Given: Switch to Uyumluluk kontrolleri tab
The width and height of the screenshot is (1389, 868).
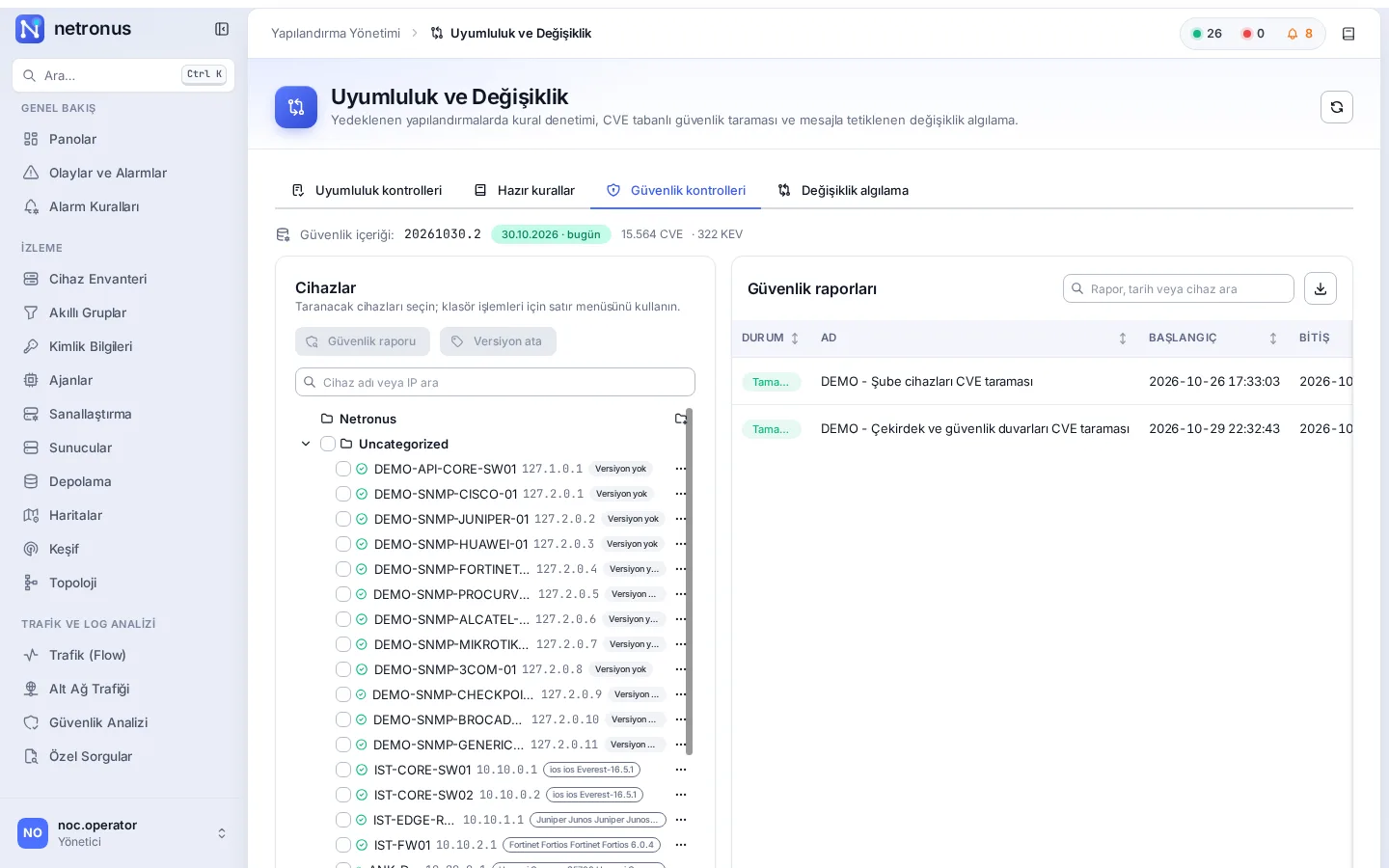Looking at the screenshot, I should coord(367,190).
